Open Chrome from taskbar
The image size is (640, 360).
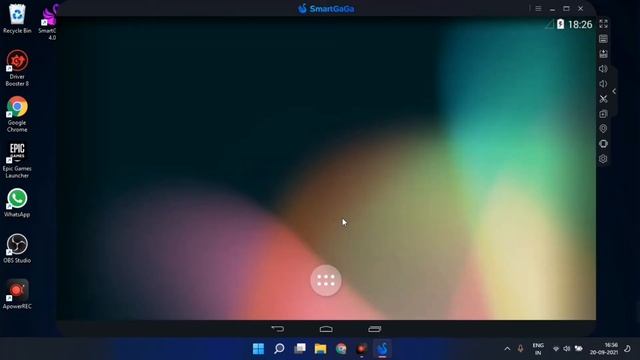[x=341, y=349]
